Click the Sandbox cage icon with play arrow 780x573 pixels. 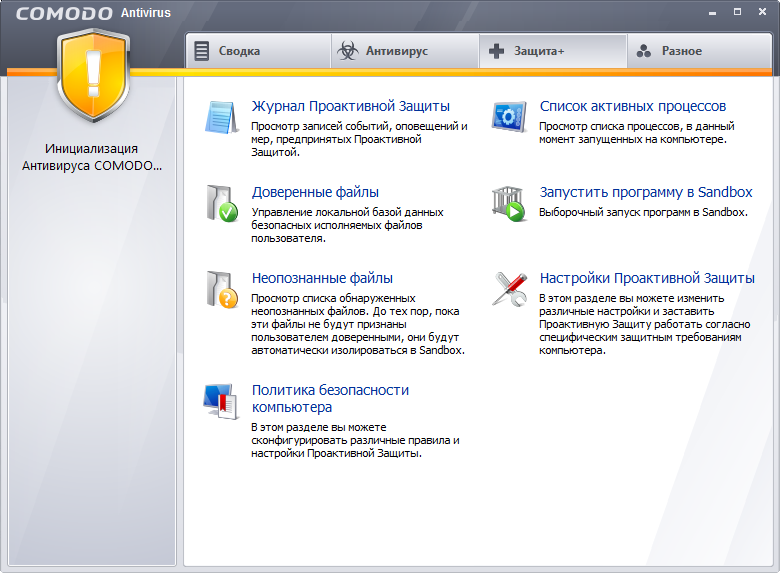tap(508, 203)
